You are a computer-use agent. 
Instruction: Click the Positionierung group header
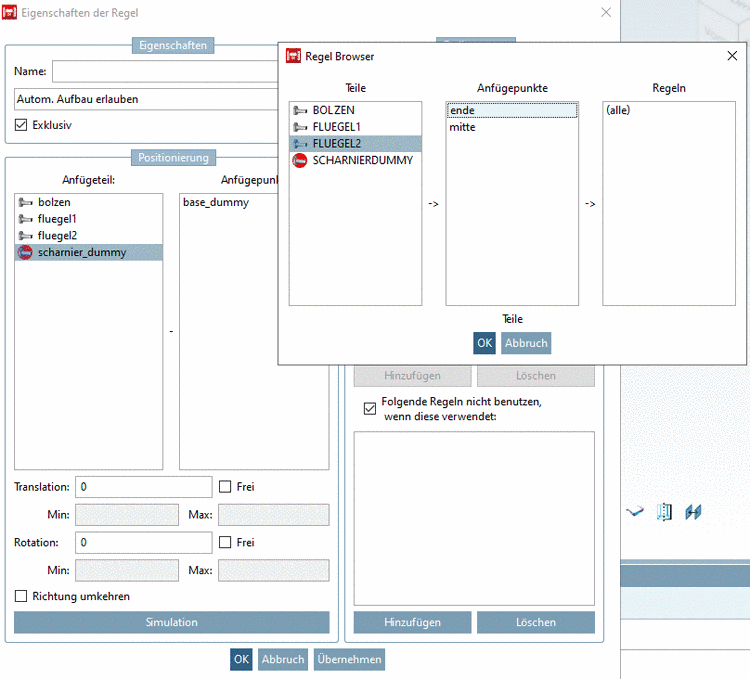[173, 158]
